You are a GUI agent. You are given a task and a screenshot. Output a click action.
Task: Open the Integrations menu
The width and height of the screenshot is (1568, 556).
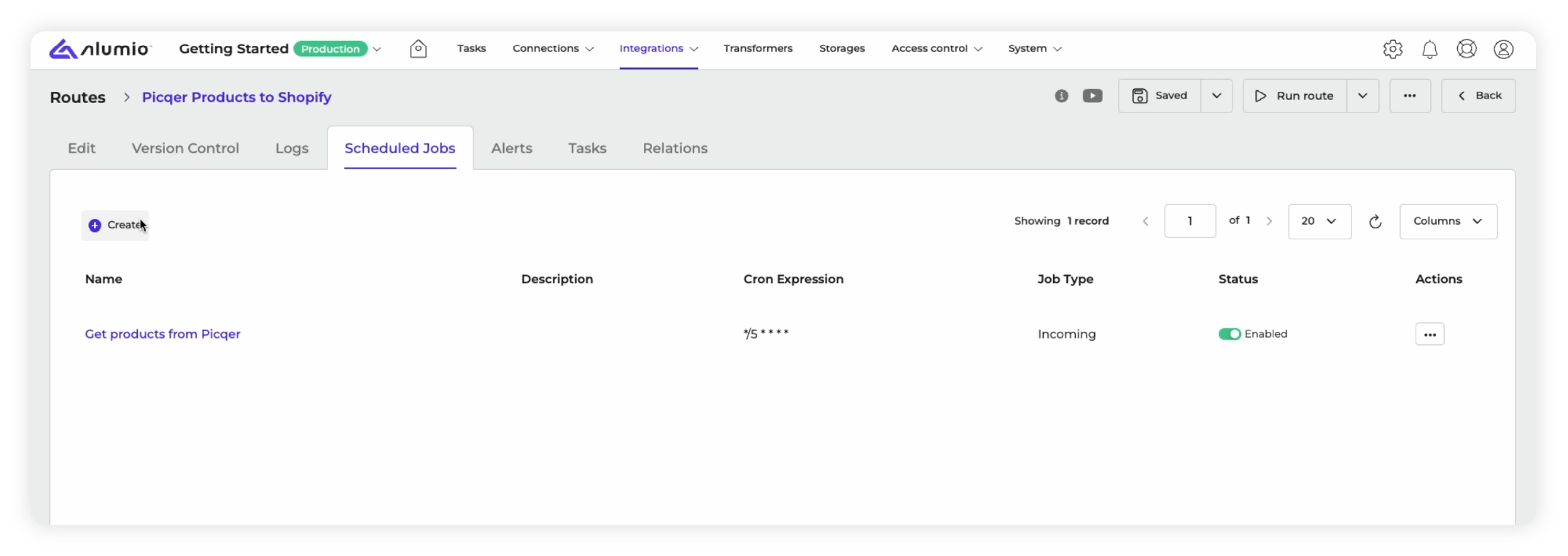659,48
